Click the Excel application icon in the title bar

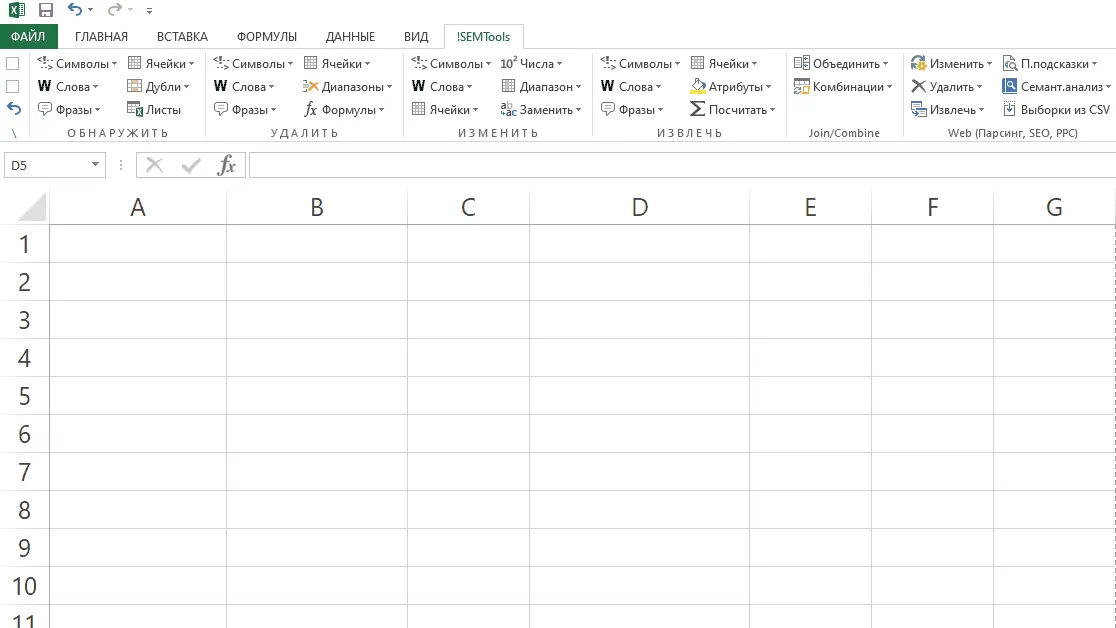point(16,10)
